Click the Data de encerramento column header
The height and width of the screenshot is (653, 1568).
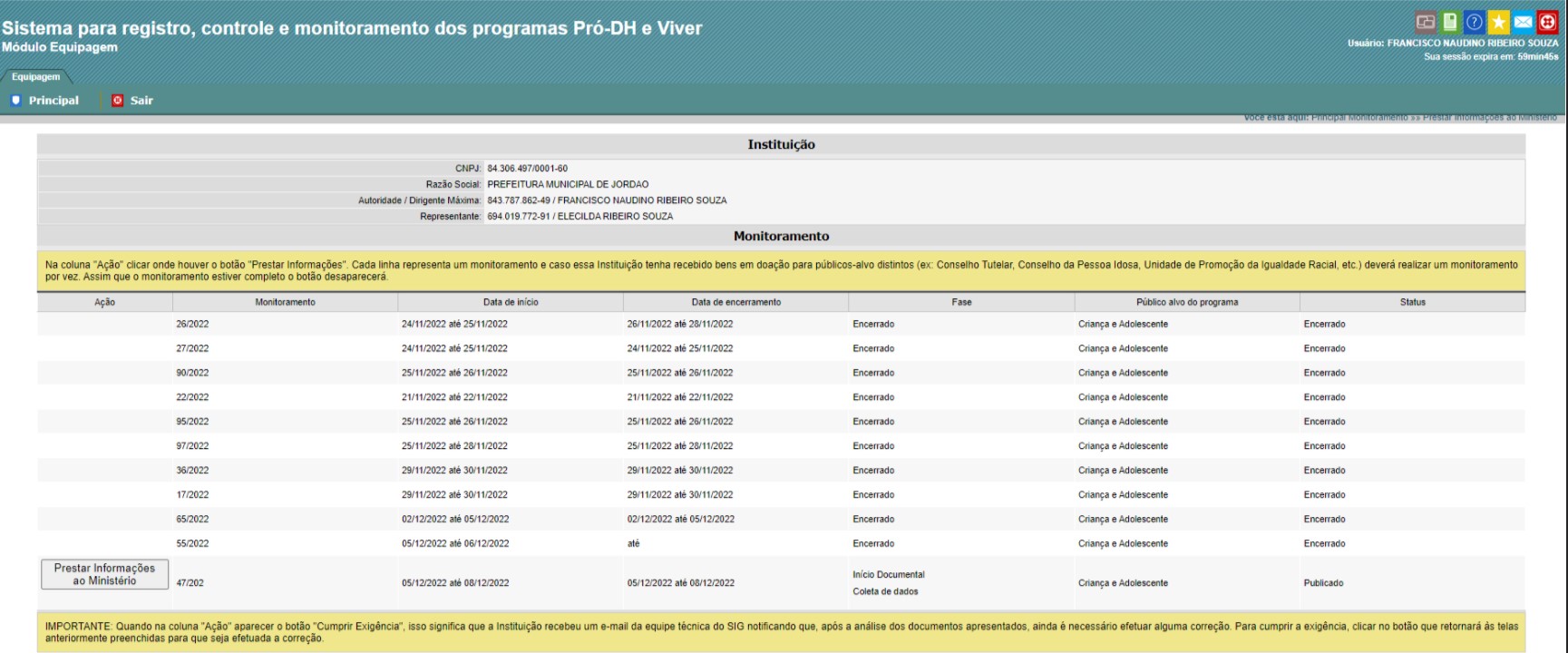(735, 302)
